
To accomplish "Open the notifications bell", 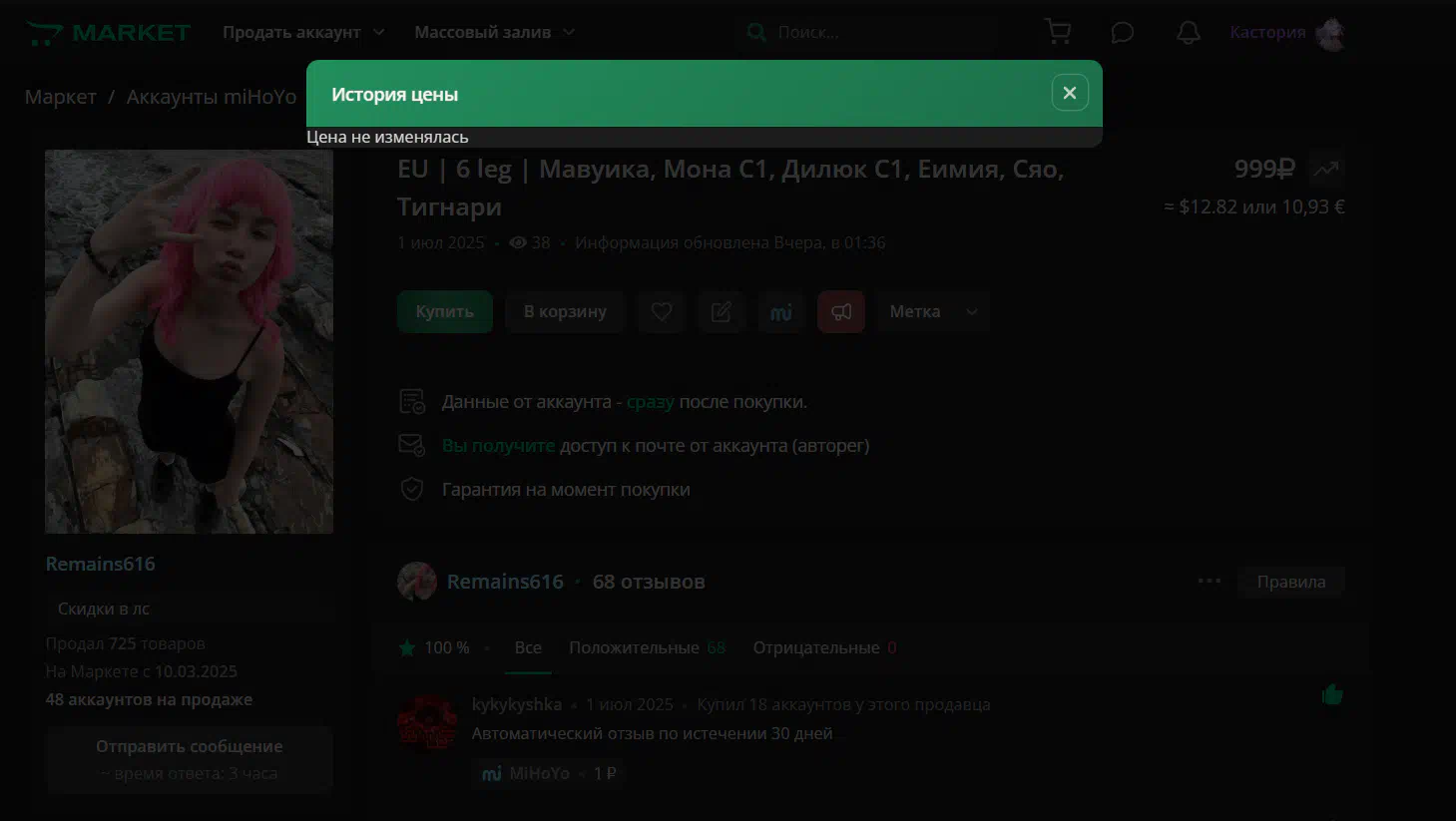I will 1189,32.
